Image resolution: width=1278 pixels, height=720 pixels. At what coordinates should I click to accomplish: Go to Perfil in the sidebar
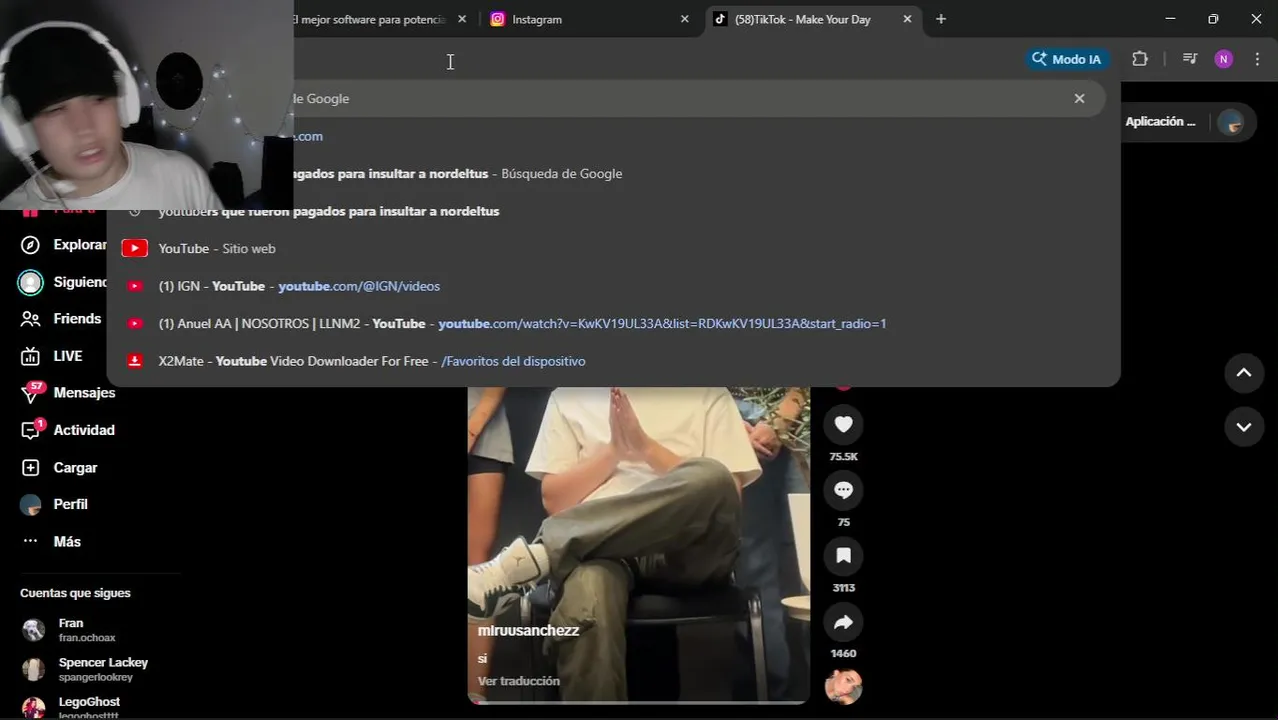click(55, 505)
